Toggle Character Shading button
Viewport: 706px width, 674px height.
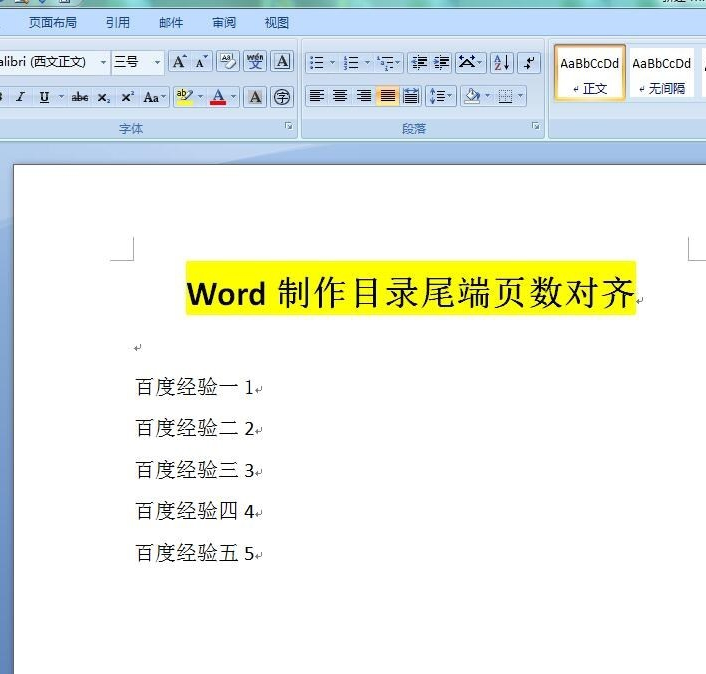(x=255, y=97)
